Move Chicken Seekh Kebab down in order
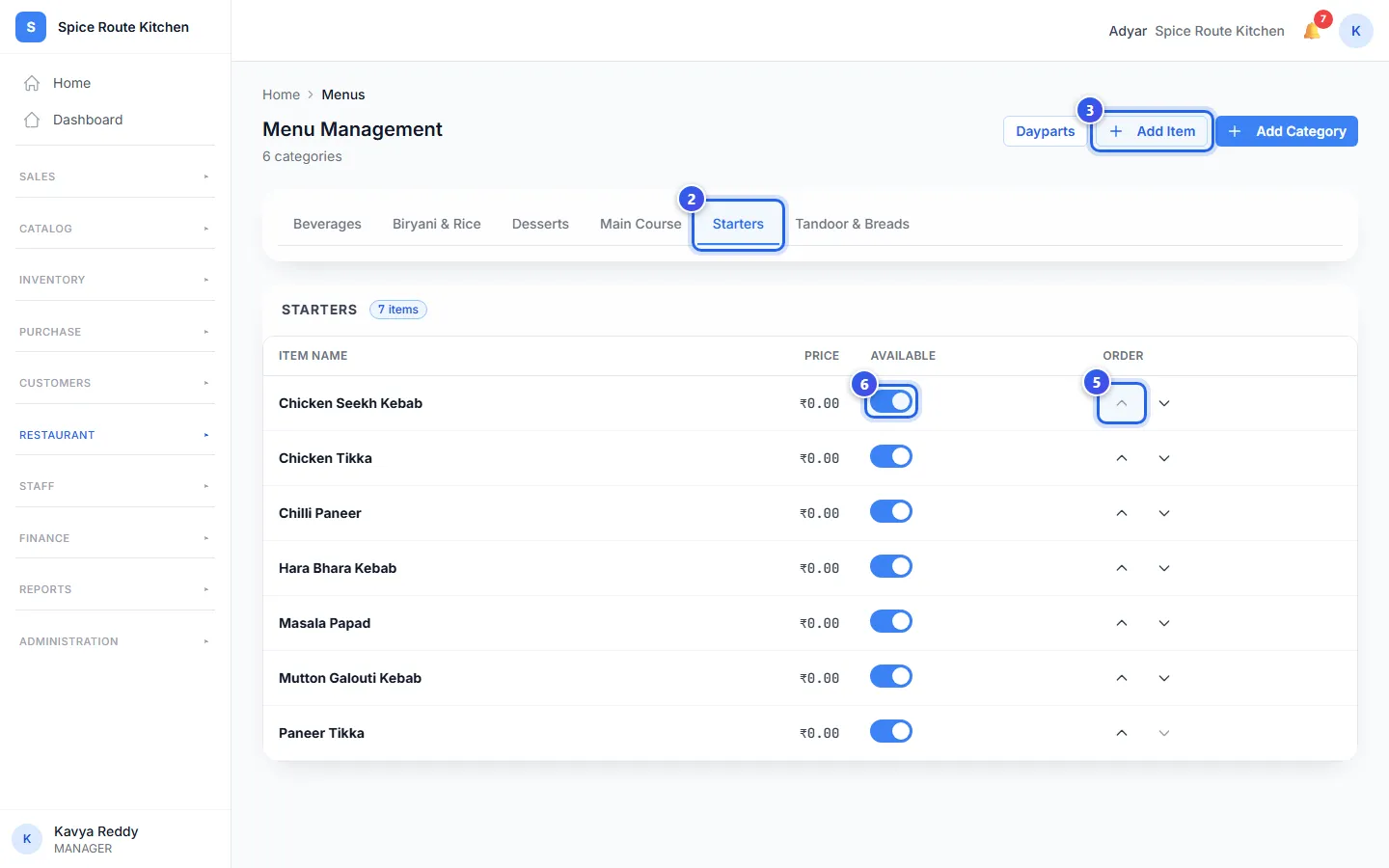This screenshot has width=1389, height=868. point(1164,403)
